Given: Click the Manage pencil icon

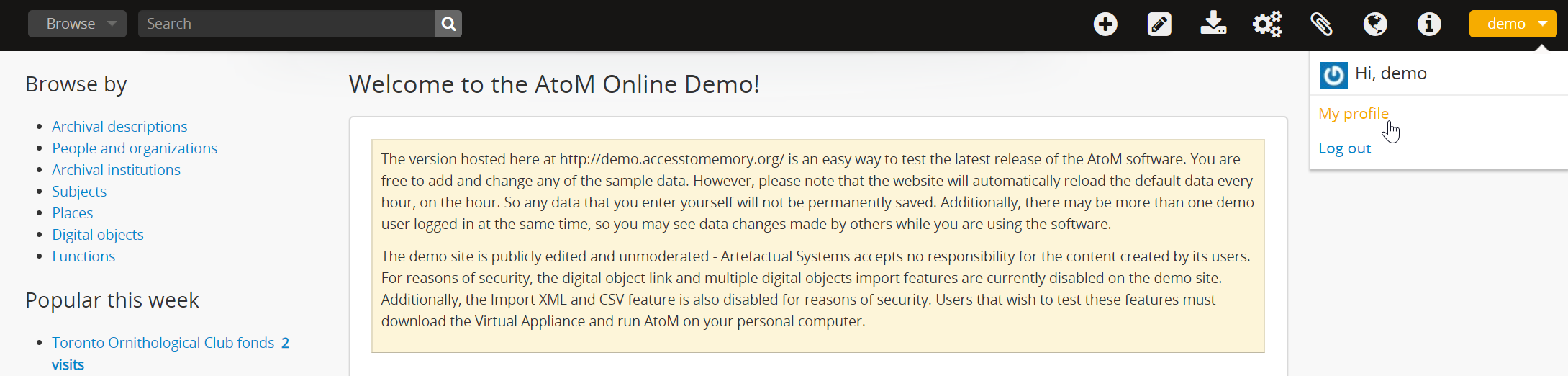Looking at the screenshot, I should pyautogui.click(x=1159, y=24).
